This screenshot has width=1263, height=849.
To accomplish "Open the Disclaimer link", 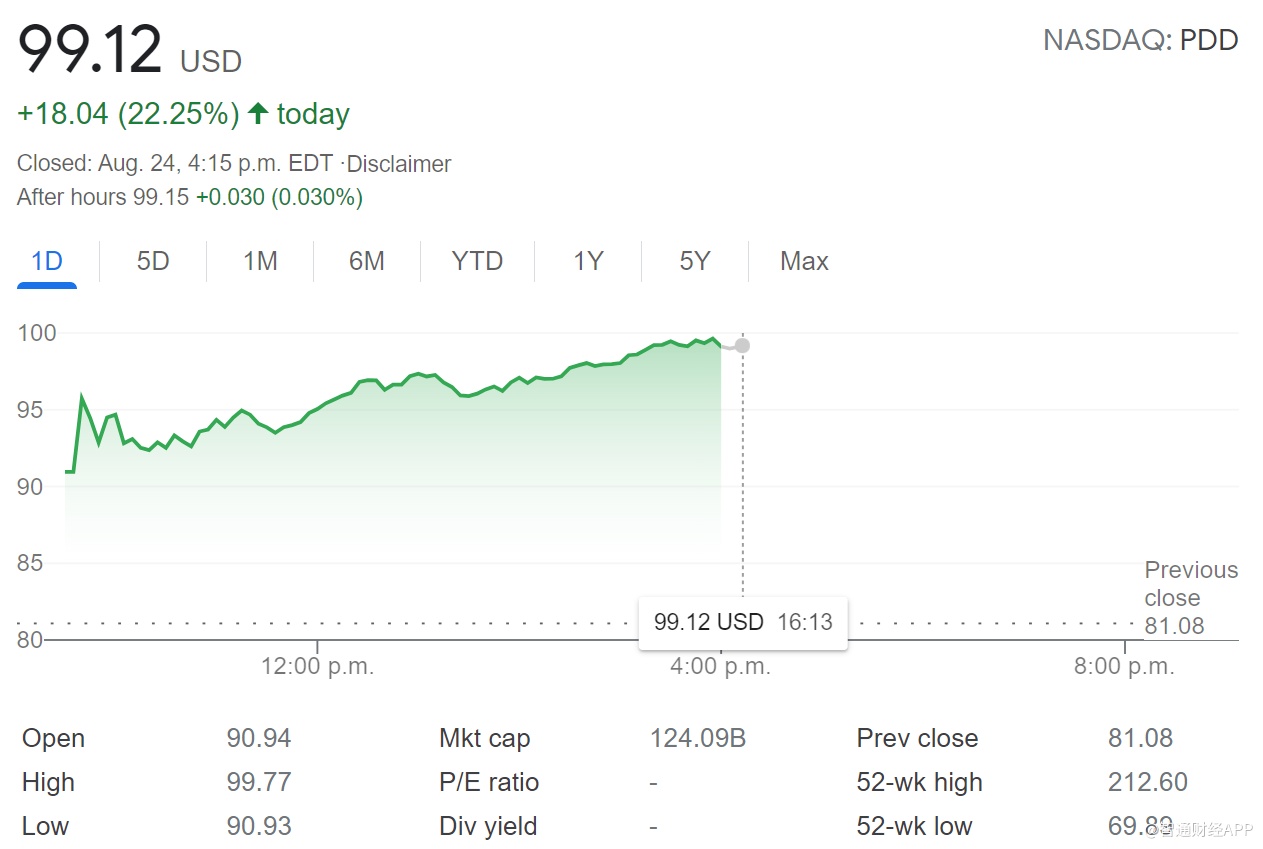I will (399, 164).
